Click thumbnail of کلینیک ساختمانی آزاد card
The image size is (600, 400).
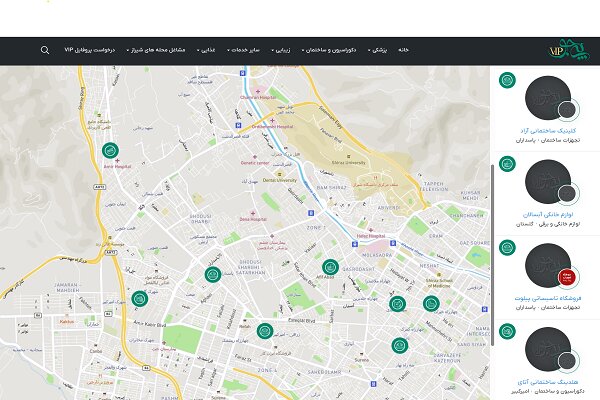(548, 98)
